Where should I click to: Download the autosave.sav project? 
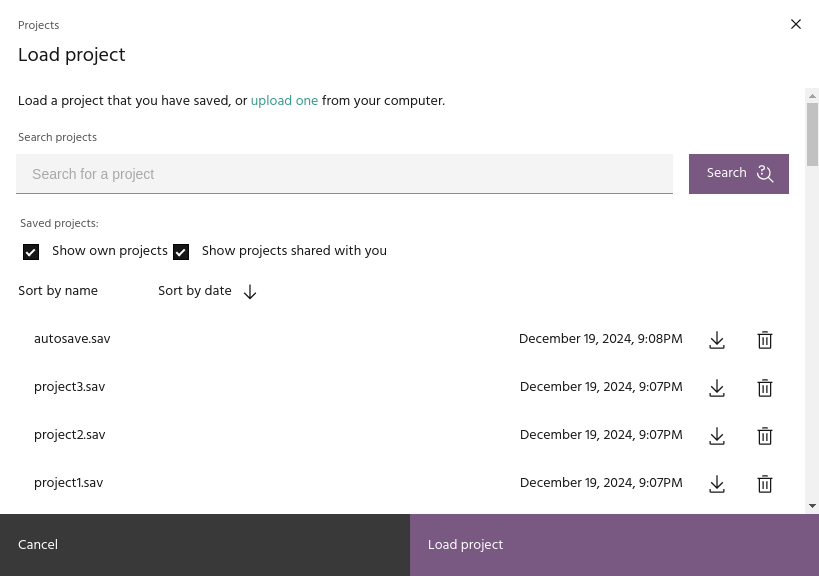[x=717, y=340]
